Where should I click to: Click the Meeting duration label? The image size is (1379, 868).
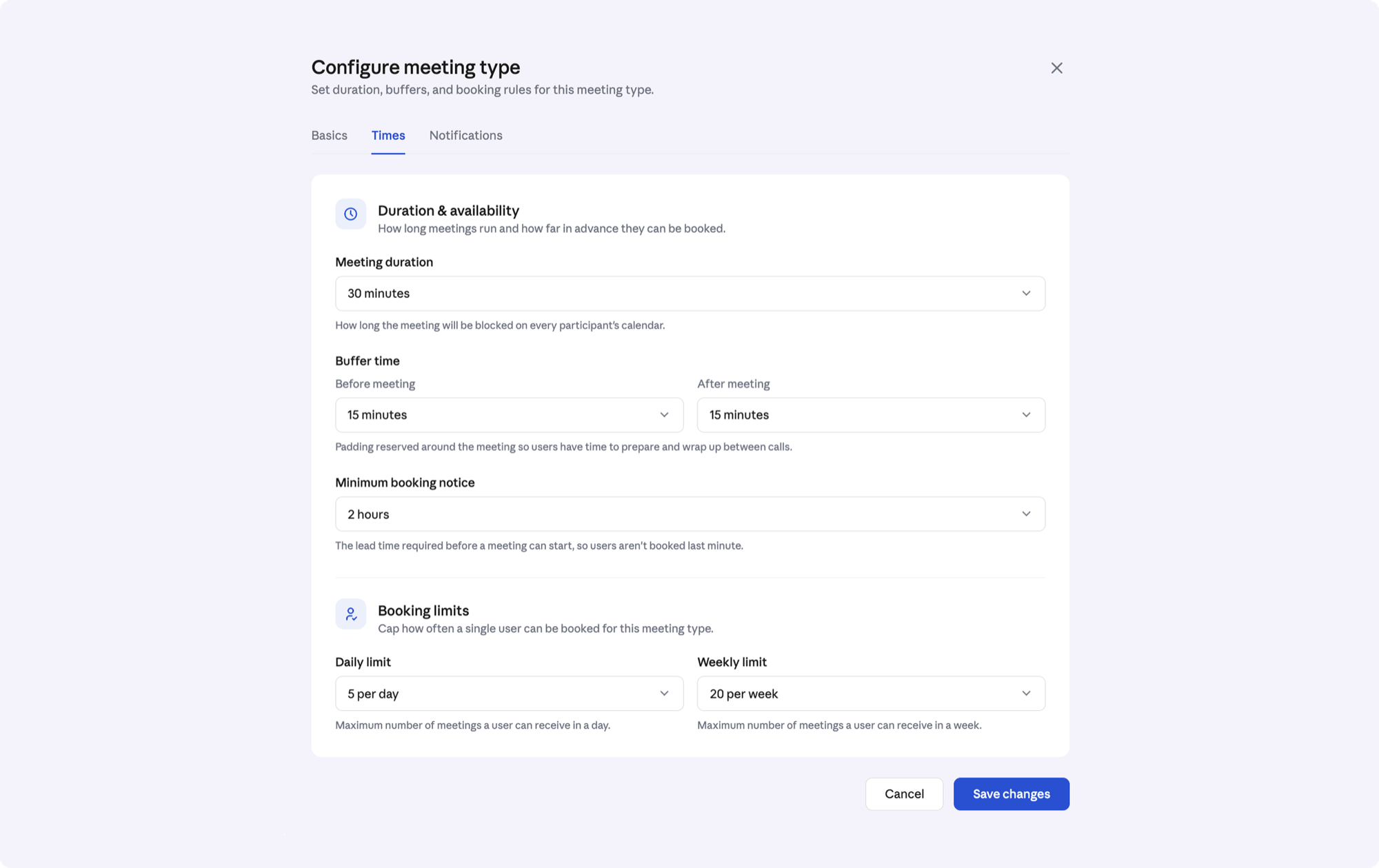384,262
